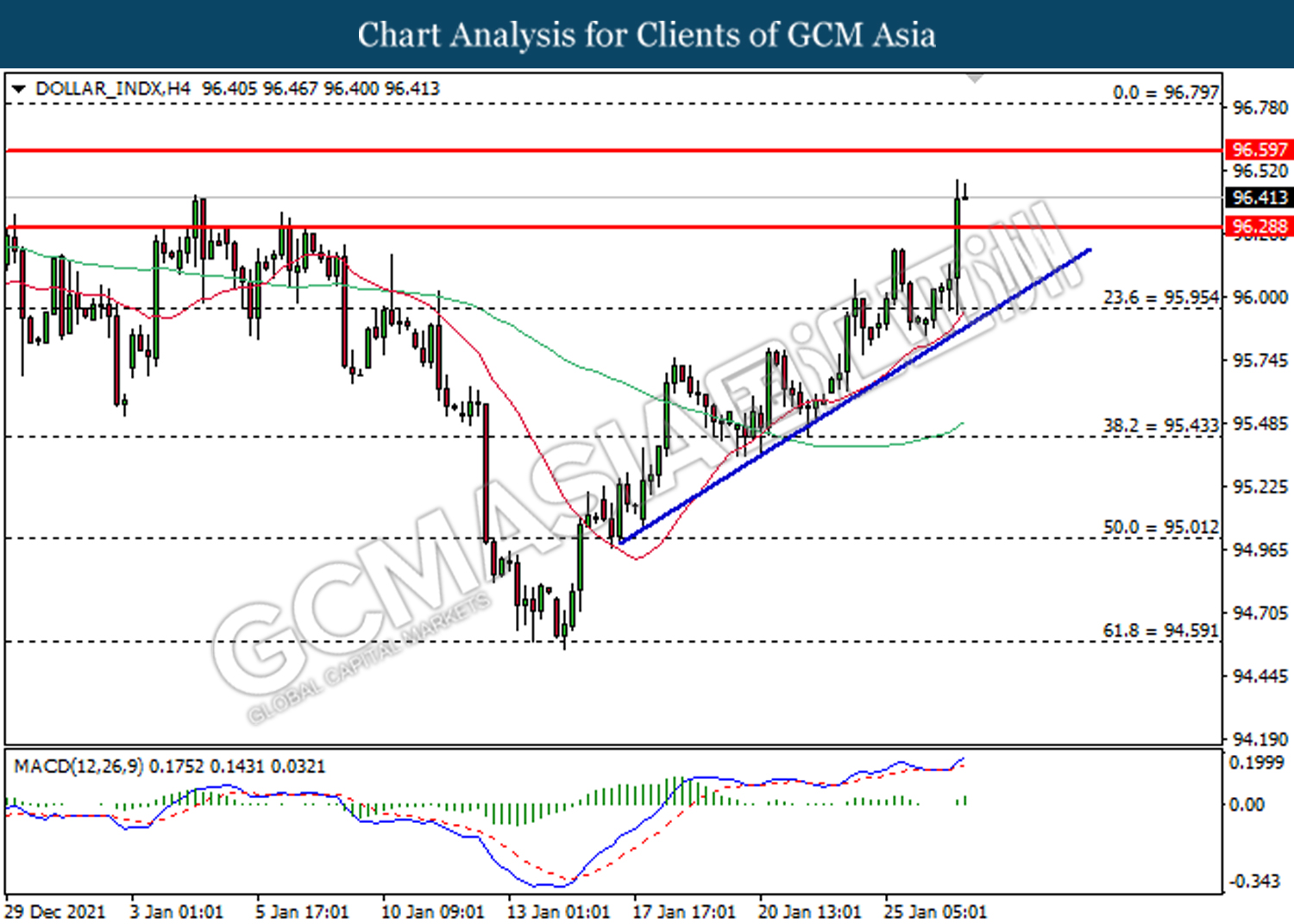Click the 94.445 price scale value
The width and height of the screenshot is (1294, 924).
tap(1259, 676)
